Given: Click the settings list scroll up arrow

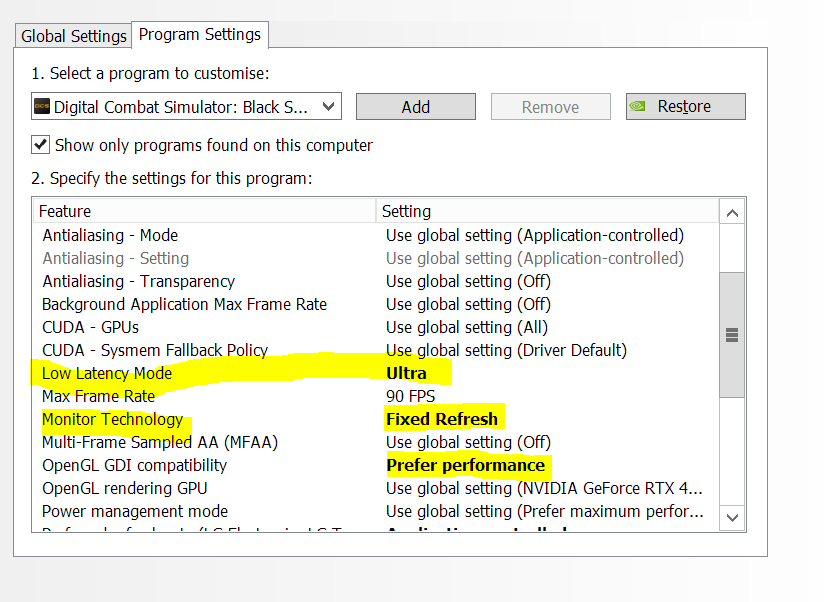Looking at the screenshot, I should [x=732, y=212].
